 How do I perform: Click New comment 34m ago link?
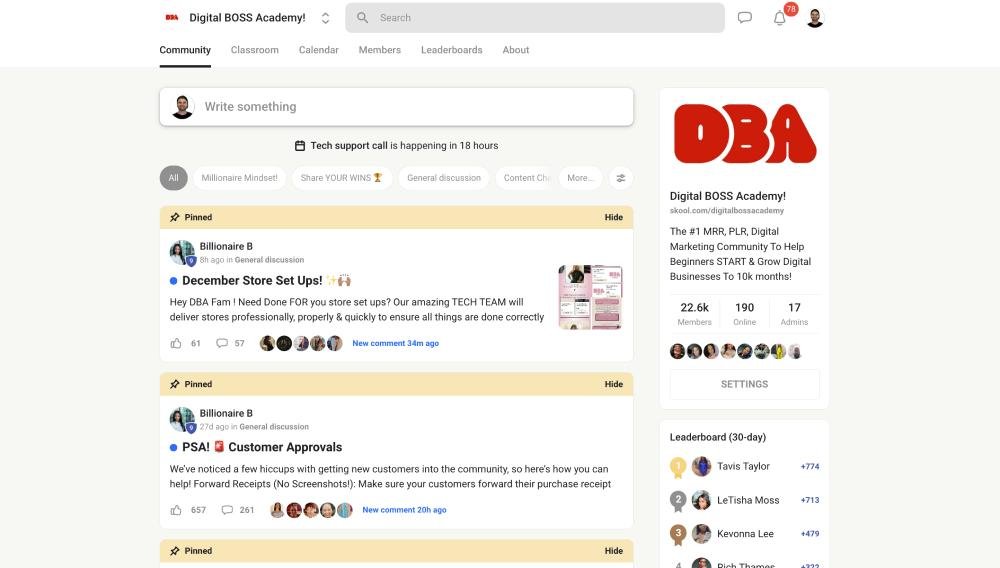point(395,343)
